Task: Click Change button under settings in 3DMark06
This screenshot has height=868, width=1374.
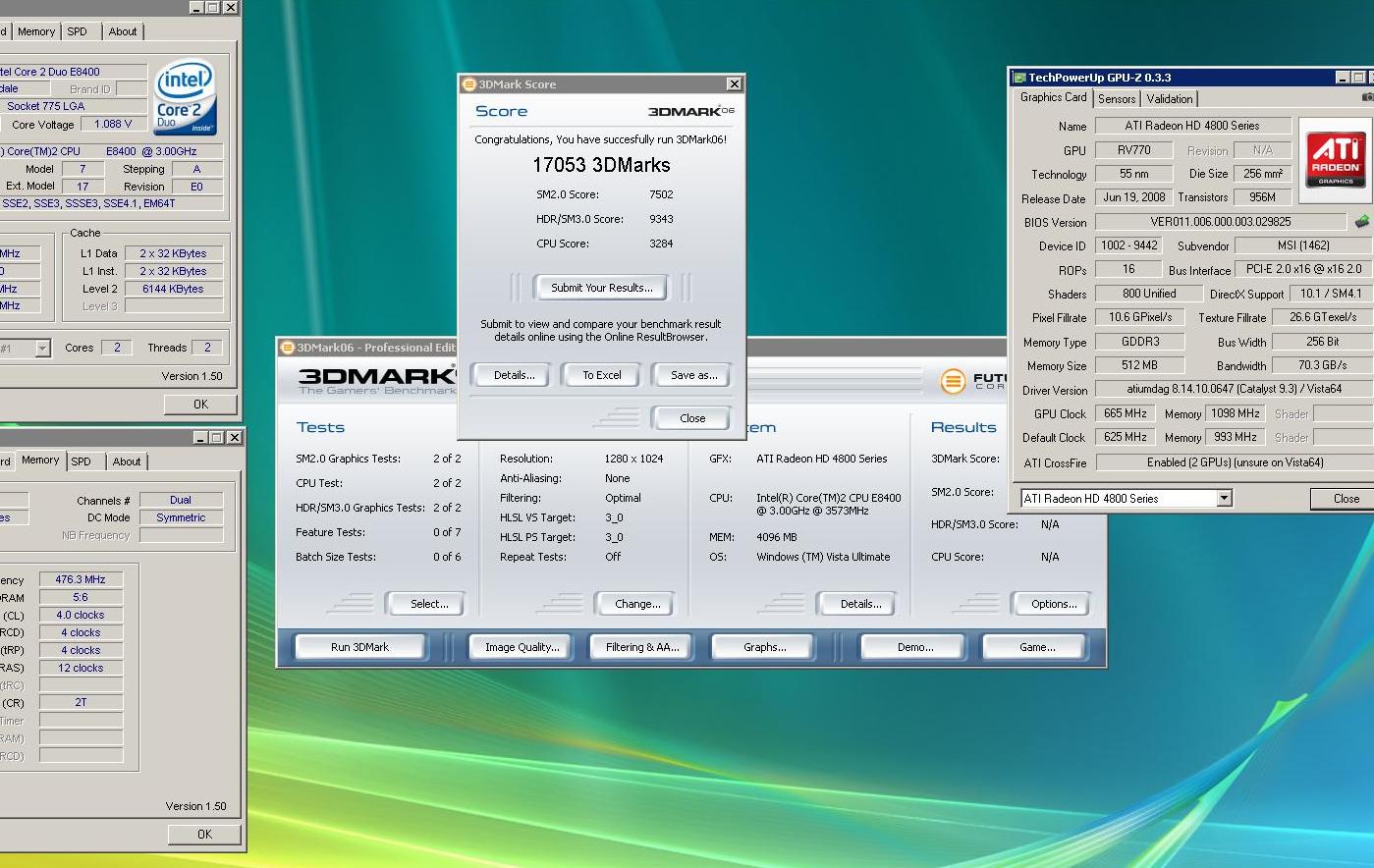Action: pos(637,604)
